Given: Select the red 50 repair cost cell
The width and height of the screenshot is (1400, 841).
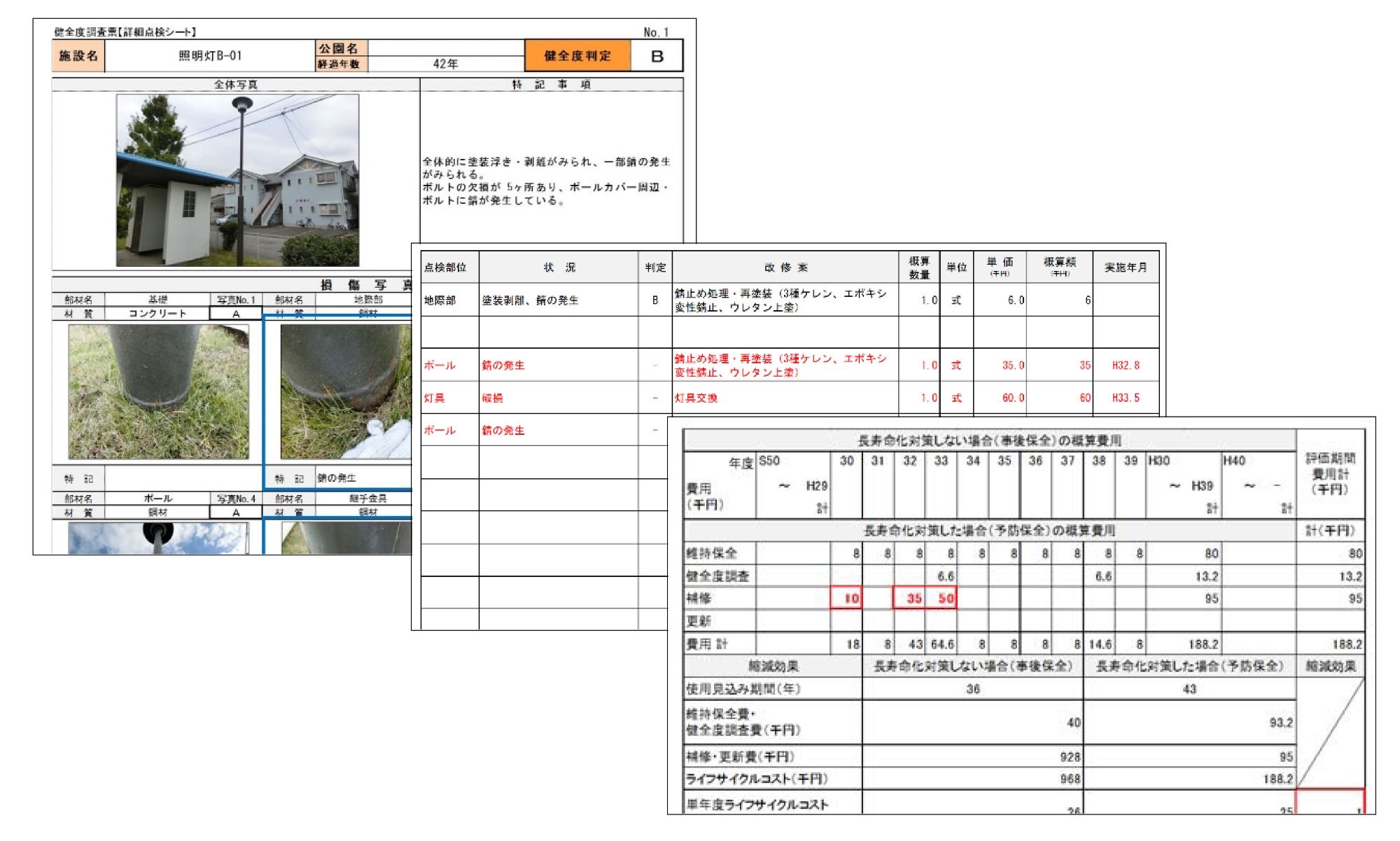Looking at the screenshot, I should (x=941, y=598).
